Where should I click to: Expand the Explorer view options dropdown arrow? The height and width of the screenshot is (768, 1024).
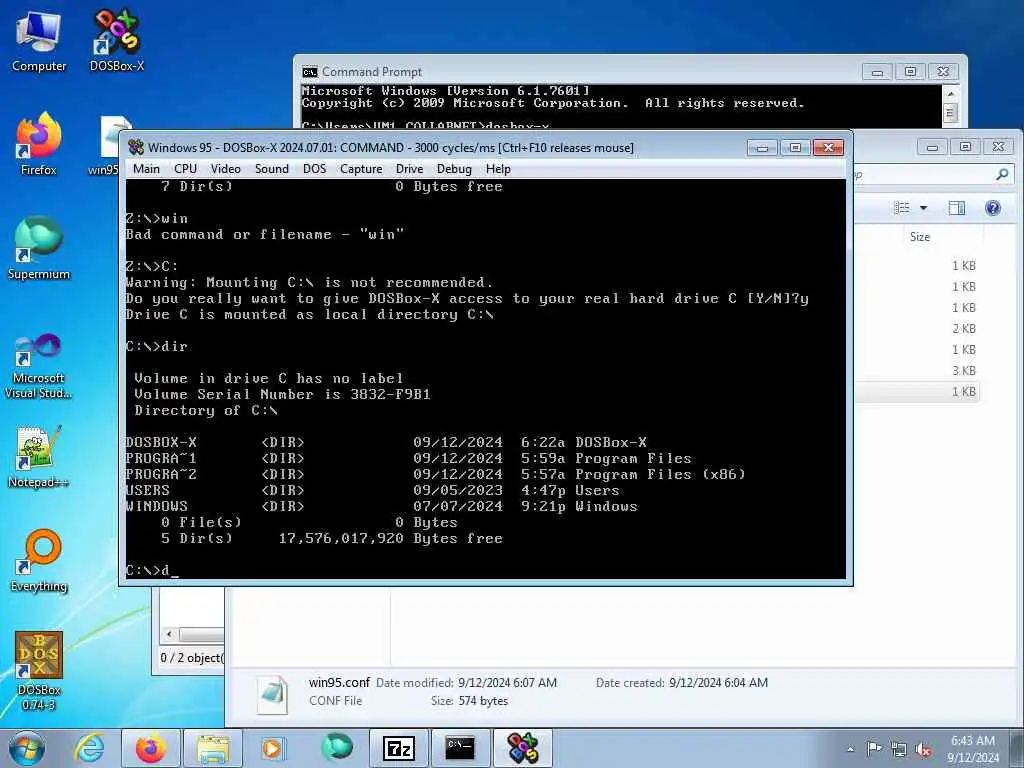point(923,208)
